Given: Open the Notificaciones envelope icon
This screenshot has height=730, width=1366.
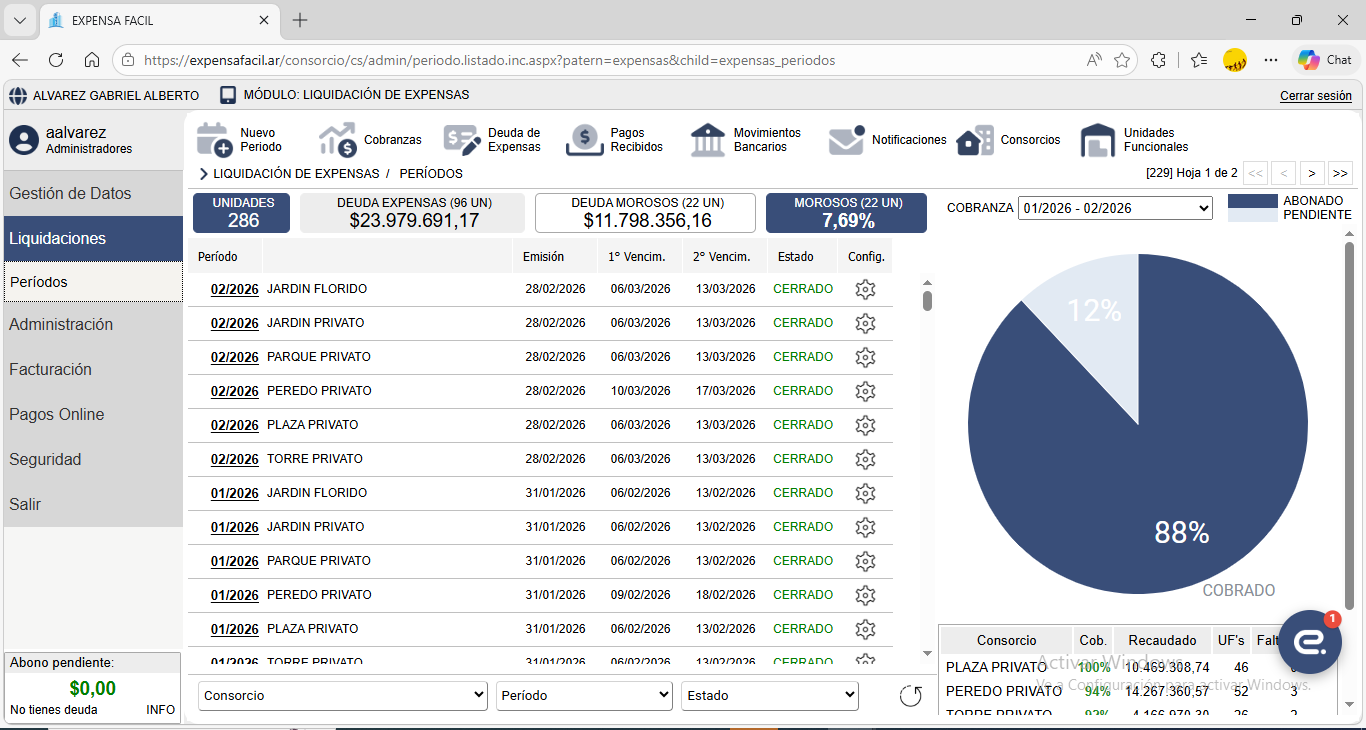Looking at the screenshot, I should click(846, 140).
